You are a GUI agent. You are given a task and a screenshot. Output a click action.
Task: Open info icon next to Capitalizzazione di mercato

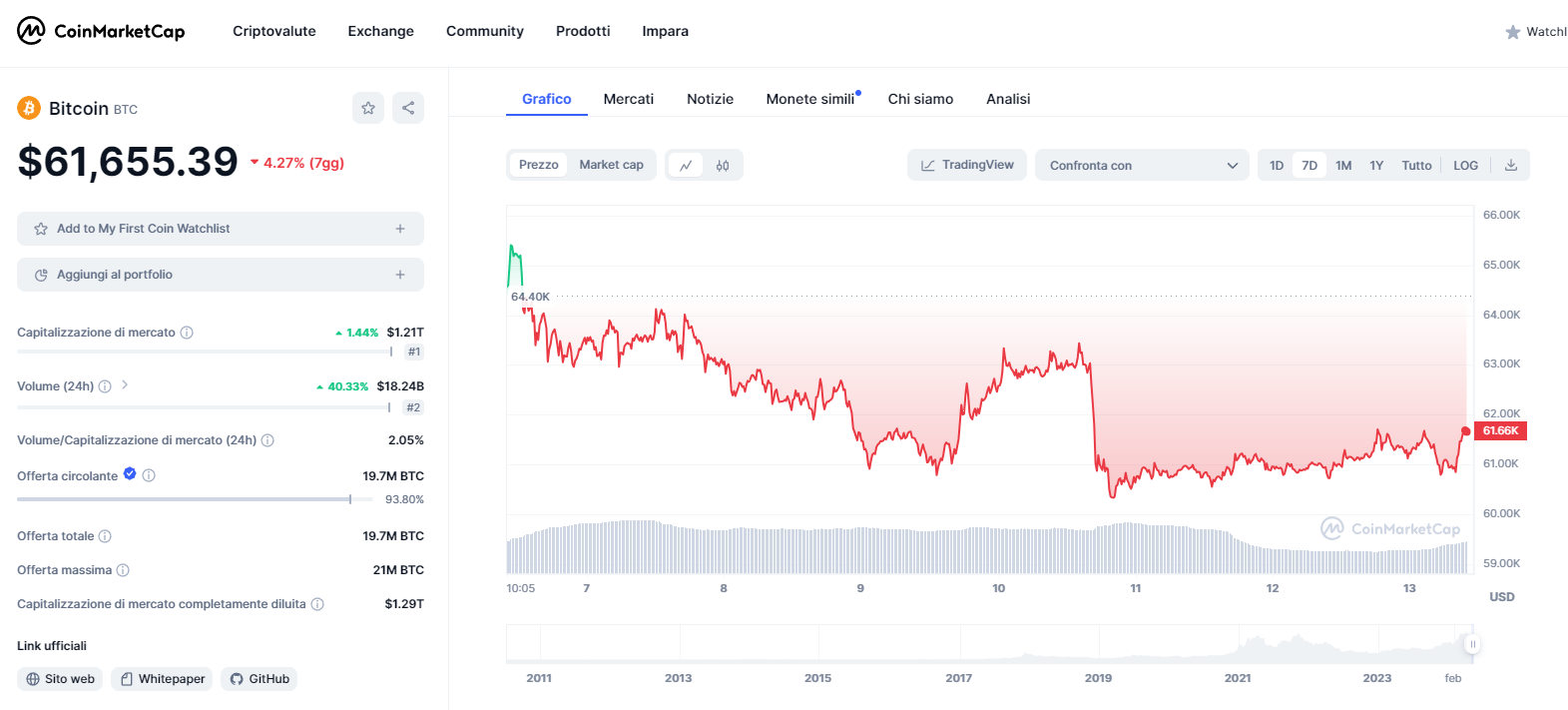point(187,333)
